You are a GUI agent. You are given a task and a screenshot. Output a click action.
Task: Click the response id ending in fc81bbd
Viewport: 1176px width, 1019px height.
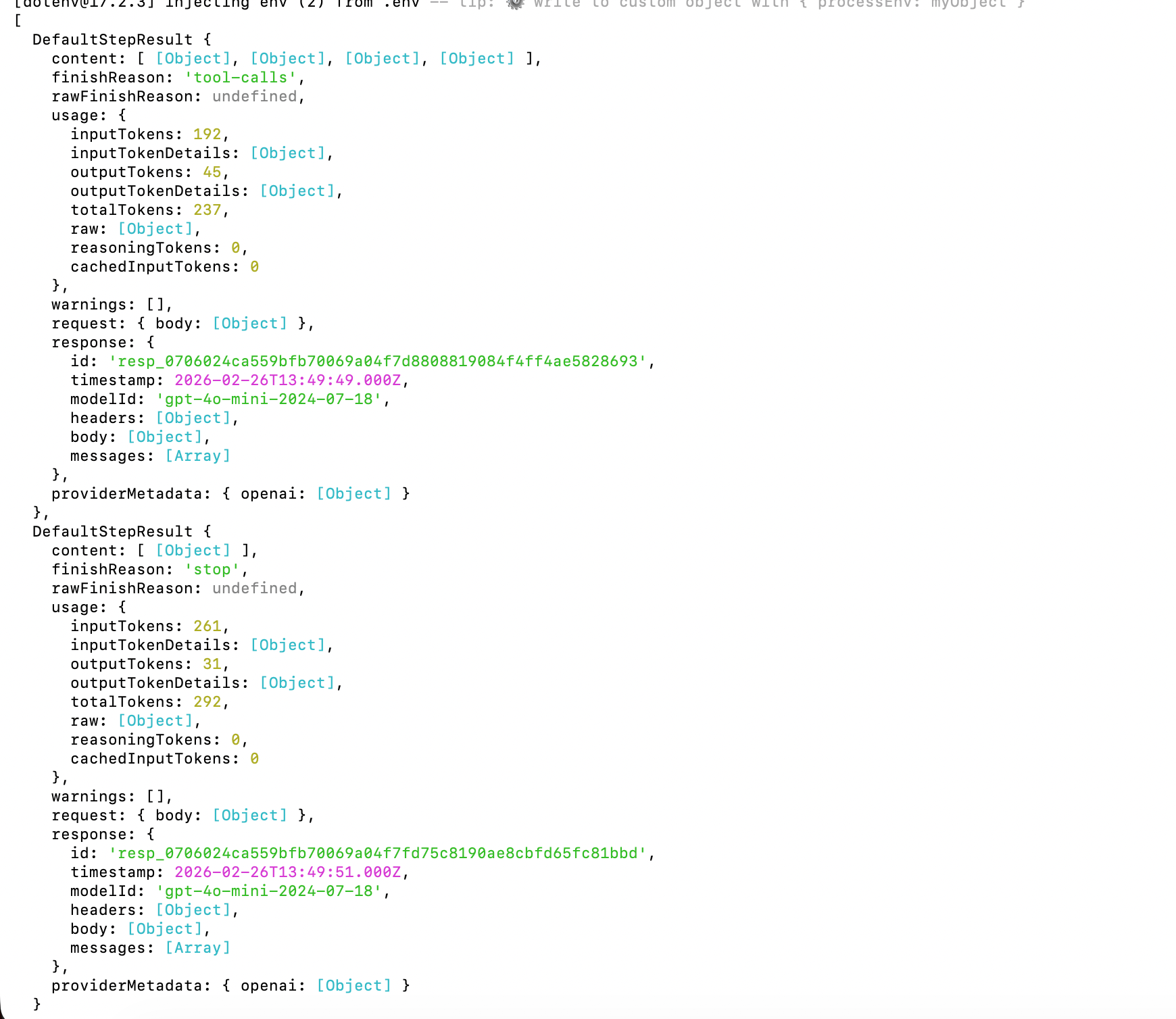click(378, 853)
